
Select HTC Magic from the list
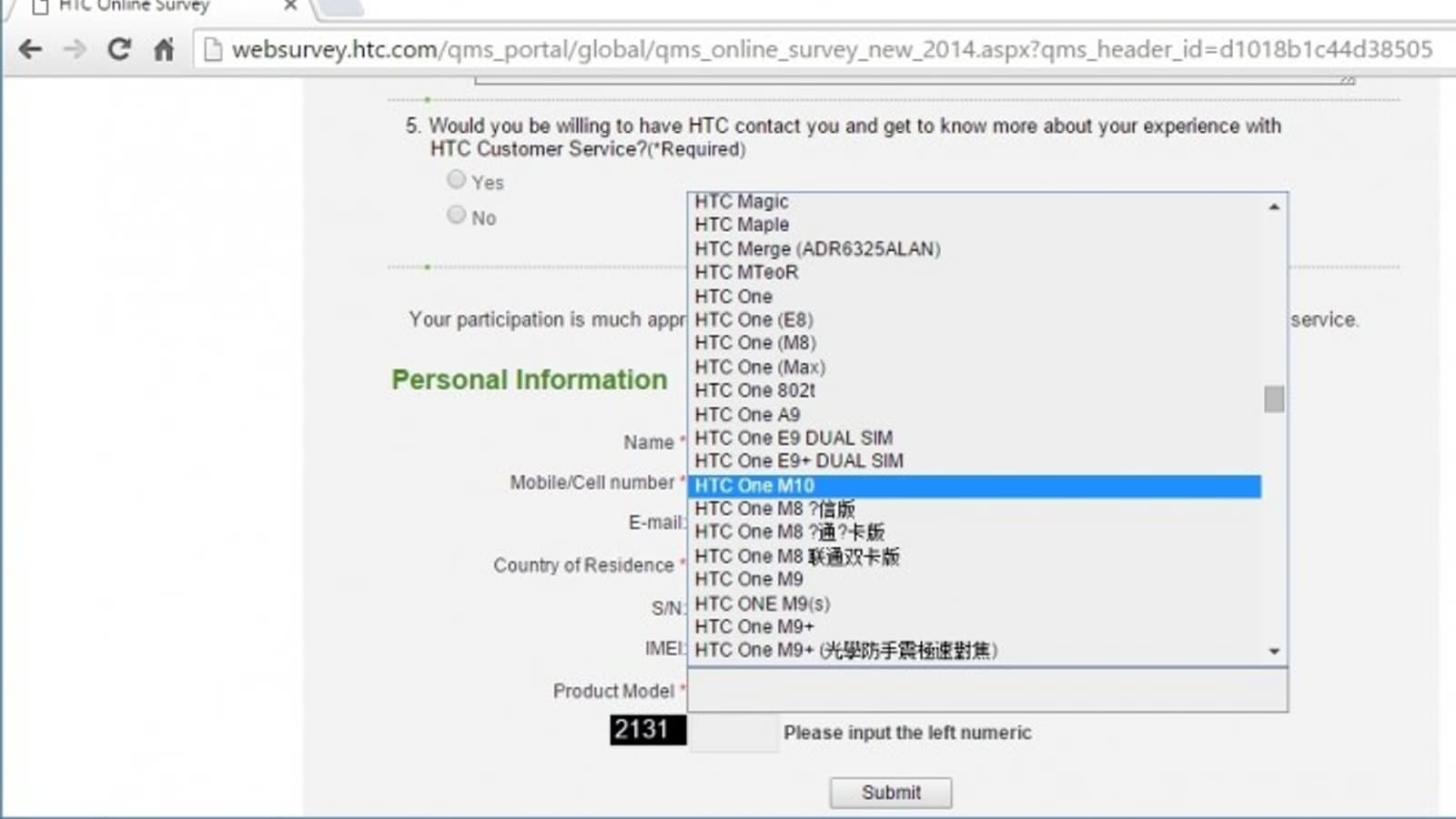tap(975, 201)
